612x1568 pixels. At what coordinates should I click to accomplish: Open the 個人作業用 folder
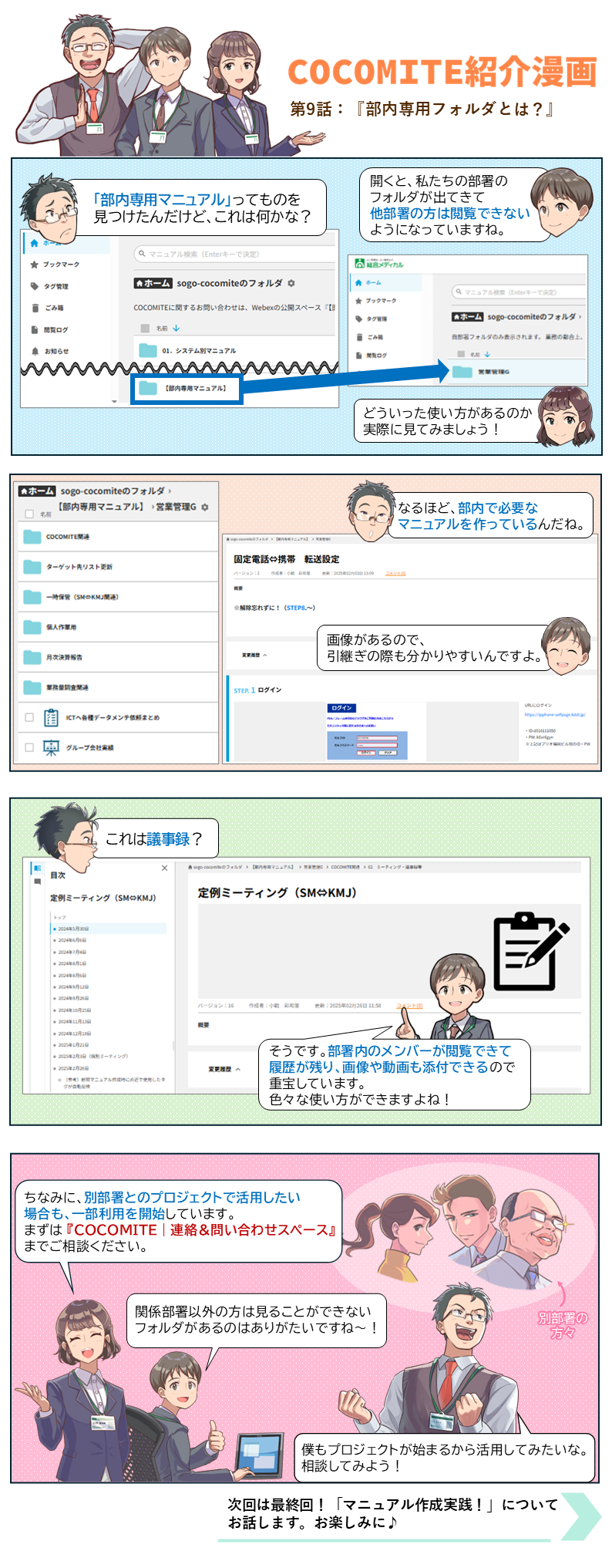[118, 627]
